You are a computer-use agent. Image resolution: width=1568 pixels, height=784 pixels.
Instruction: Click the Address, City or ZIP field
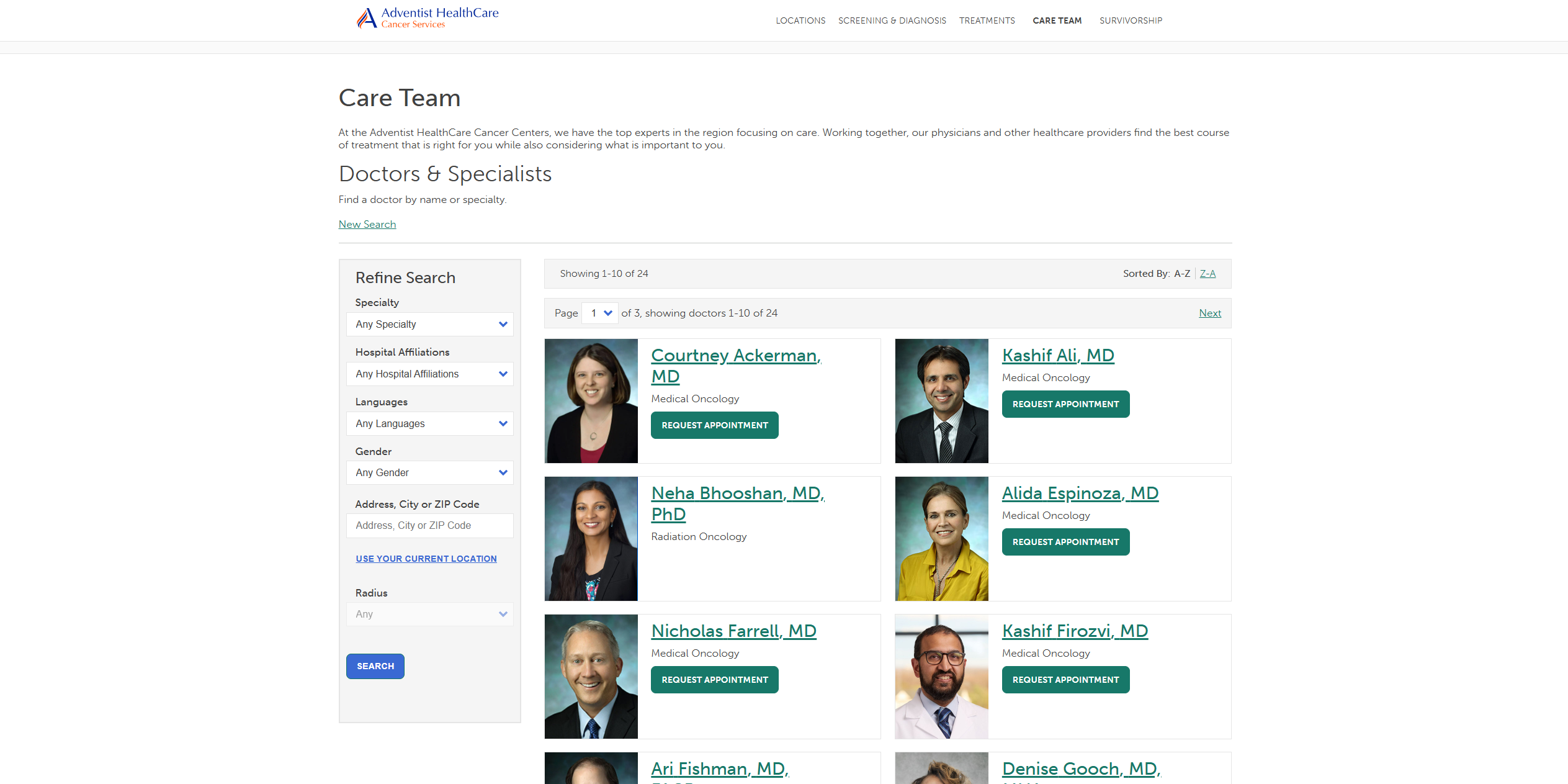point(429,525)
